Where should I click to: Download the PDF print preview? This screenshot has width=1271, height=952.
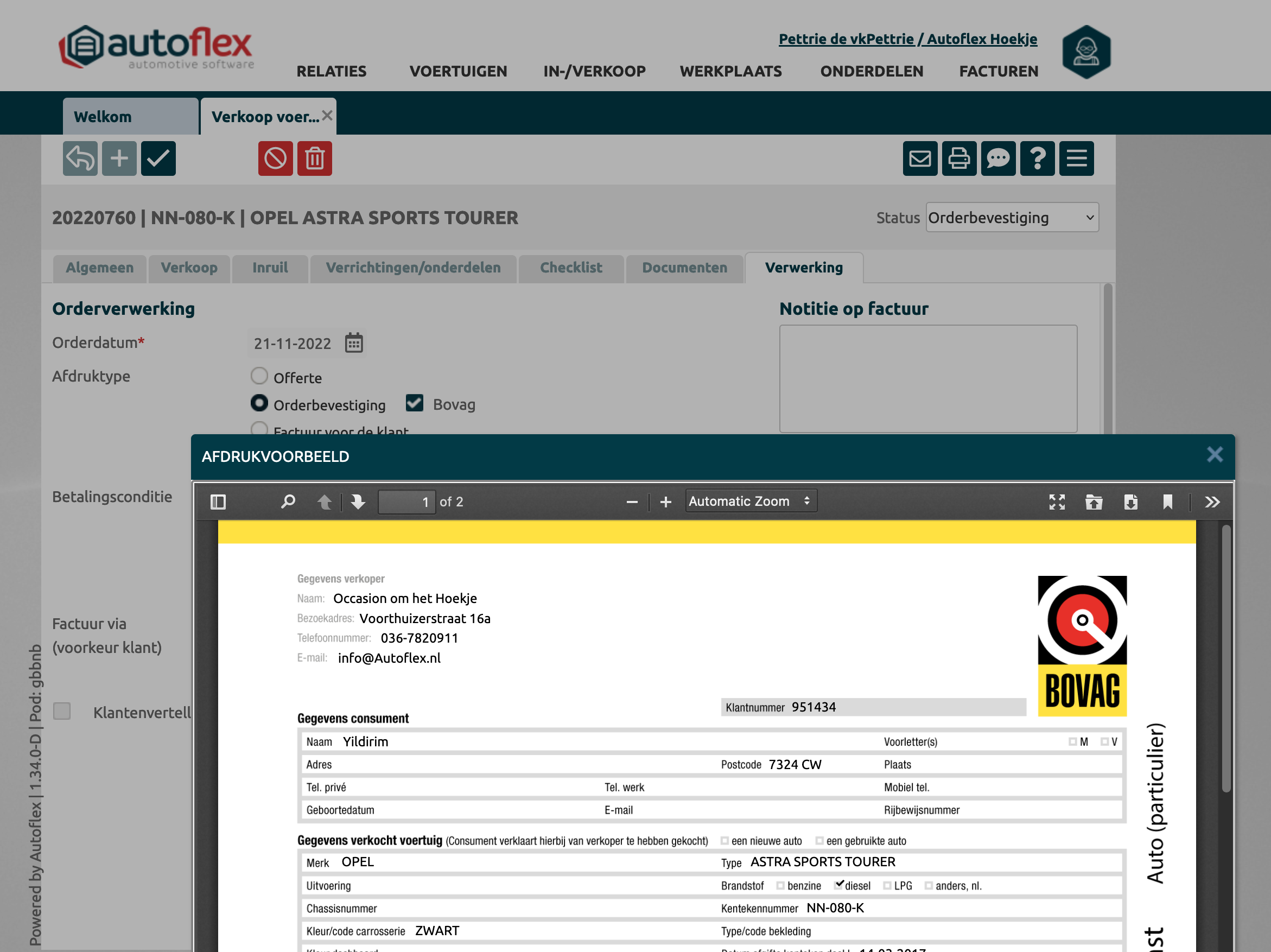(1130, 502)
